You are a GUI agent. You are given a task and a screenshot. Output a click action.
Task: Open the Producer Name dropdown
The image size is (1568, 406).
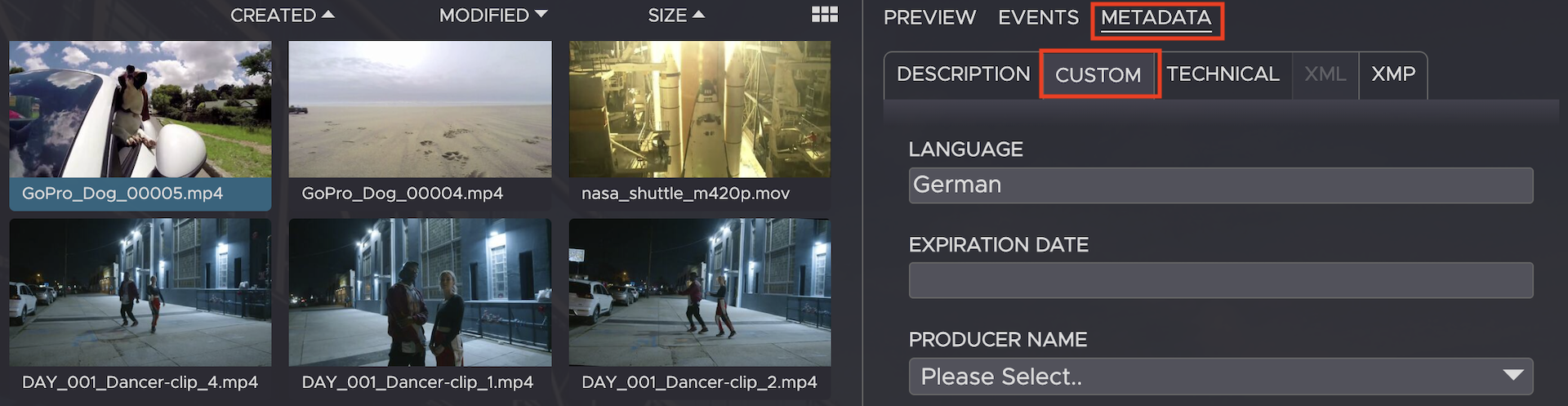(1220, 377)
